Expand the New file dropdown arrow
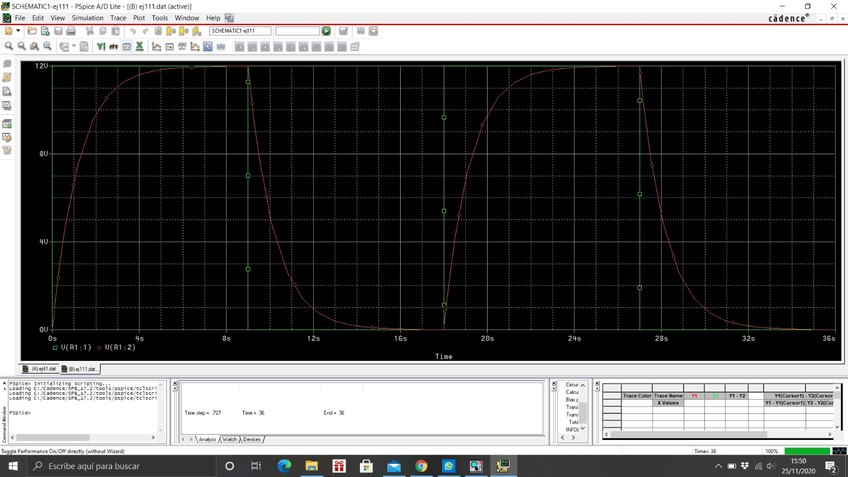The width and height of the screenshot is (848, 477). pyautogui.click(x=19, y=31)
